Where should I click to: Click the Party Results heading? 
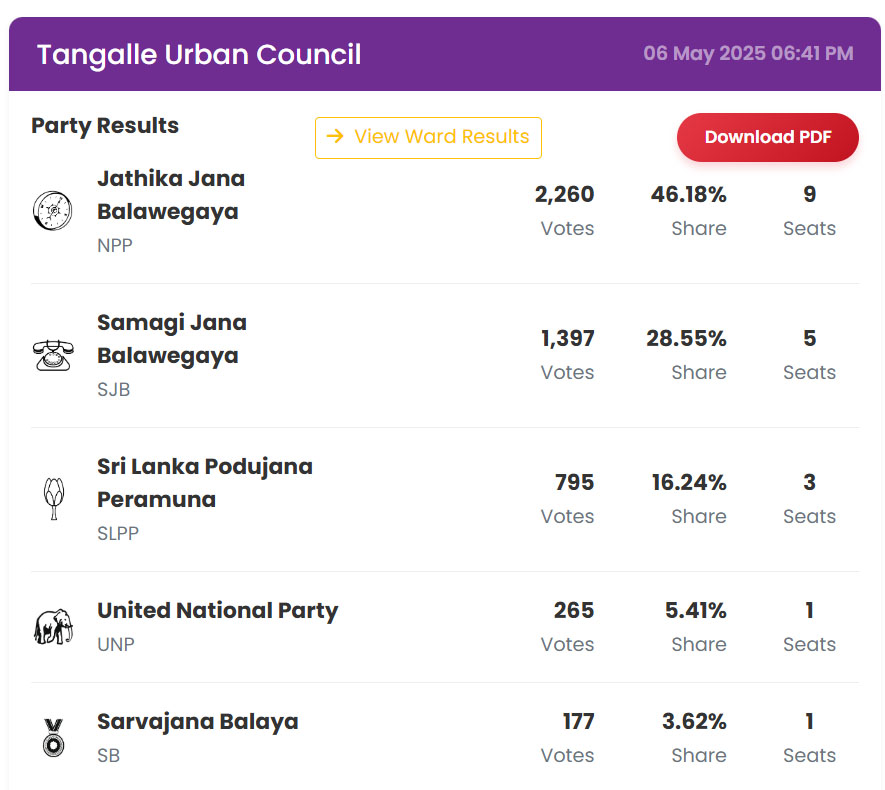(x=105, y=126)
